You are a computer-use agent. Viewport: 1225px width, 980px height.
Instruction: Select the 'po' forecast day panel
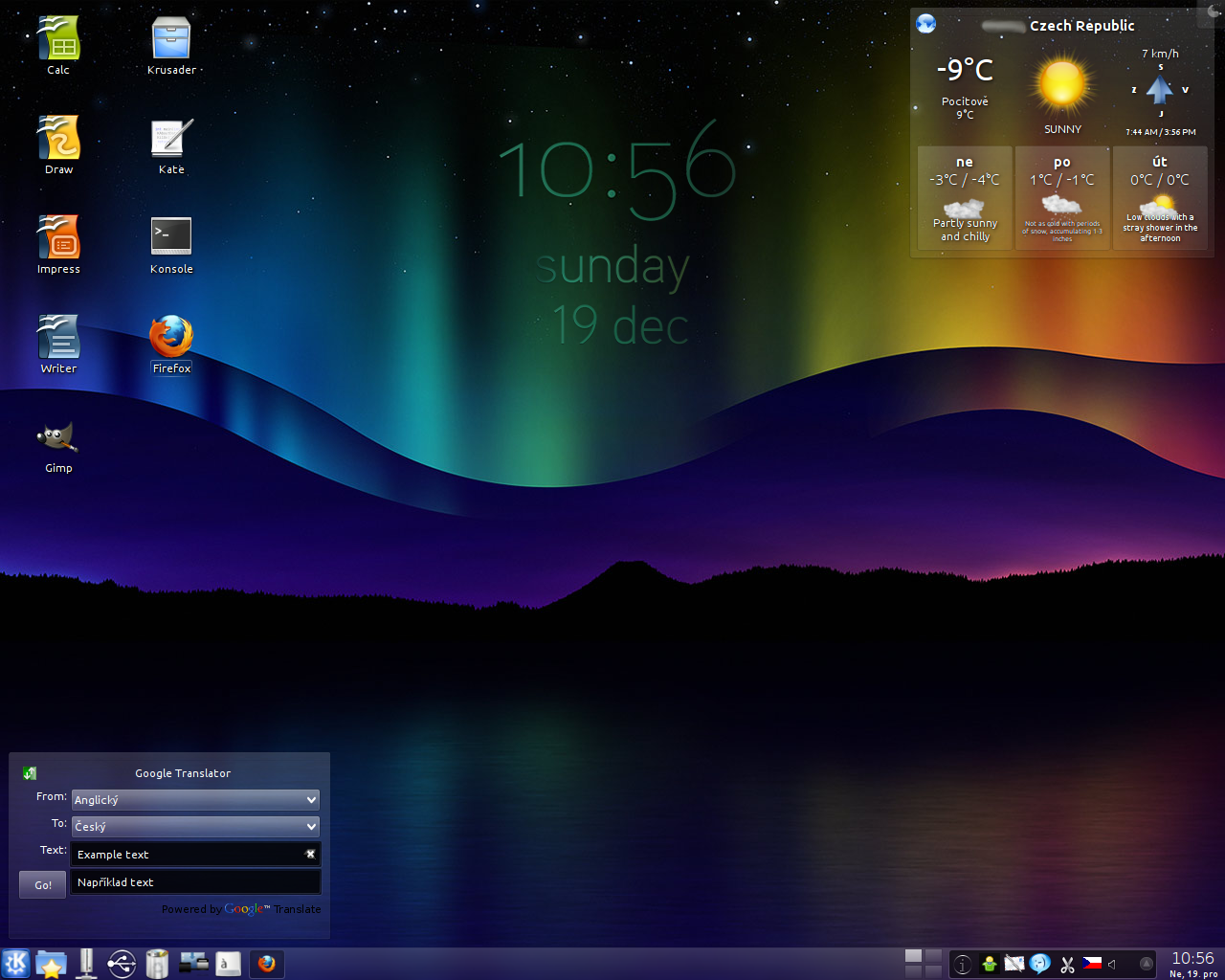tap(1061, 198)
